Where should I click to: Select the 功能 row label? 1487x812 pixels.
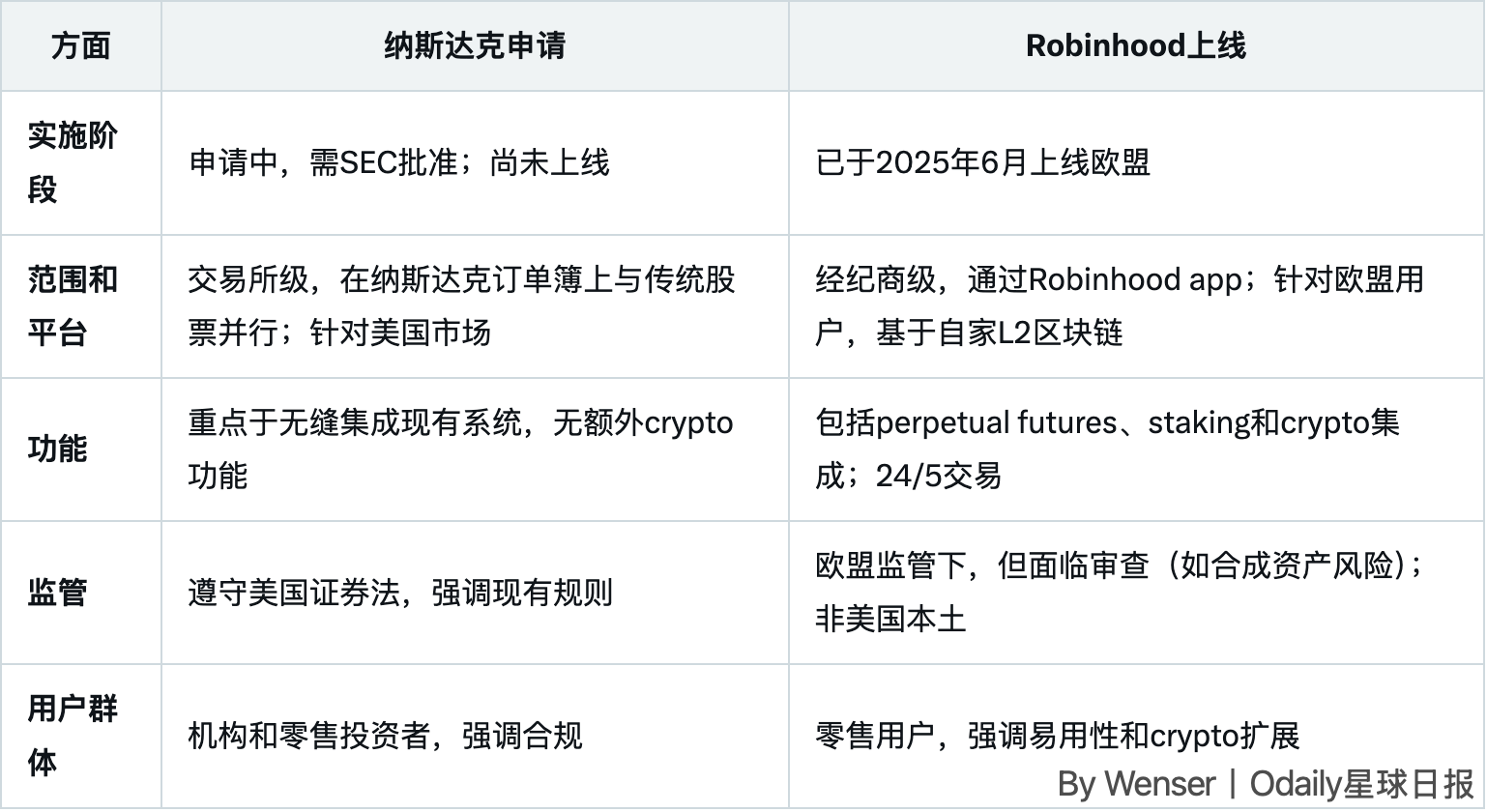click(x=57, y=449)
